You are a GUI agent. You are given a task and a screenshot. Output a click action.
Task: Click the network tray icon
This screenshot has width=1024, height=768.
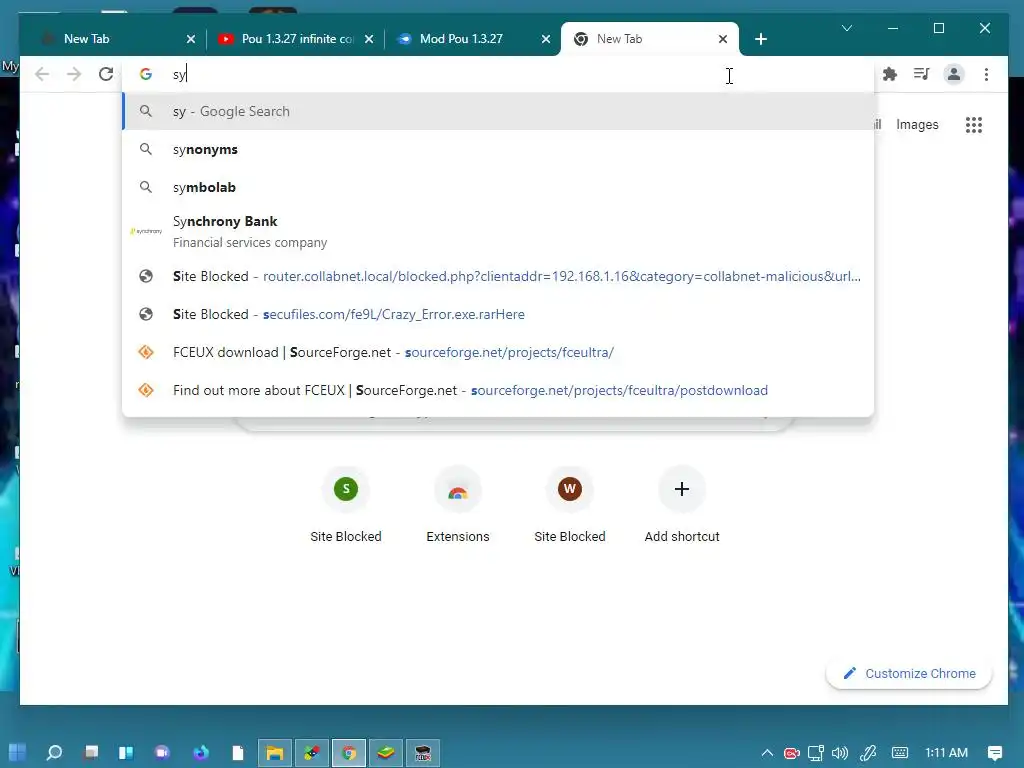pyautogui.click(x=816, y=753)
